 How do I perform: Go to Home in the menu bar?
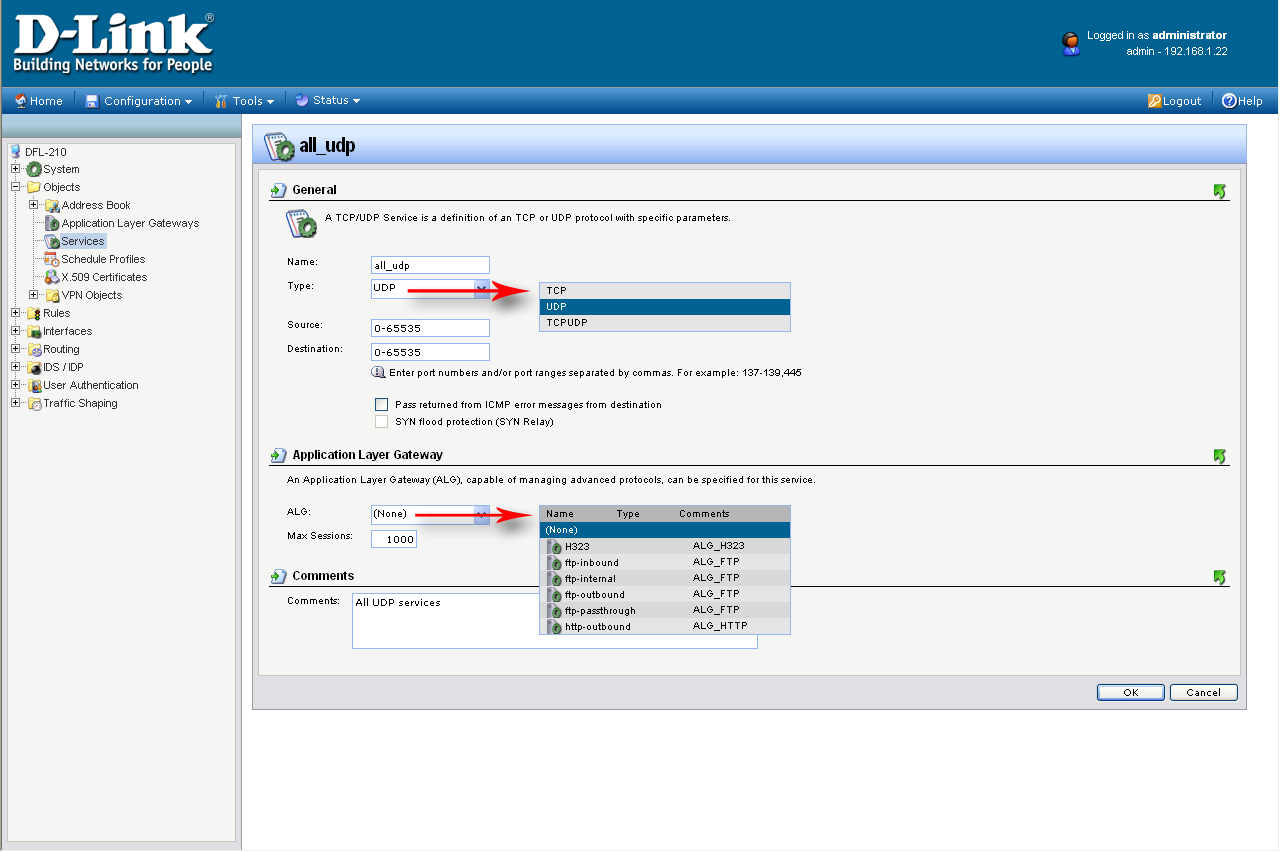38,101
